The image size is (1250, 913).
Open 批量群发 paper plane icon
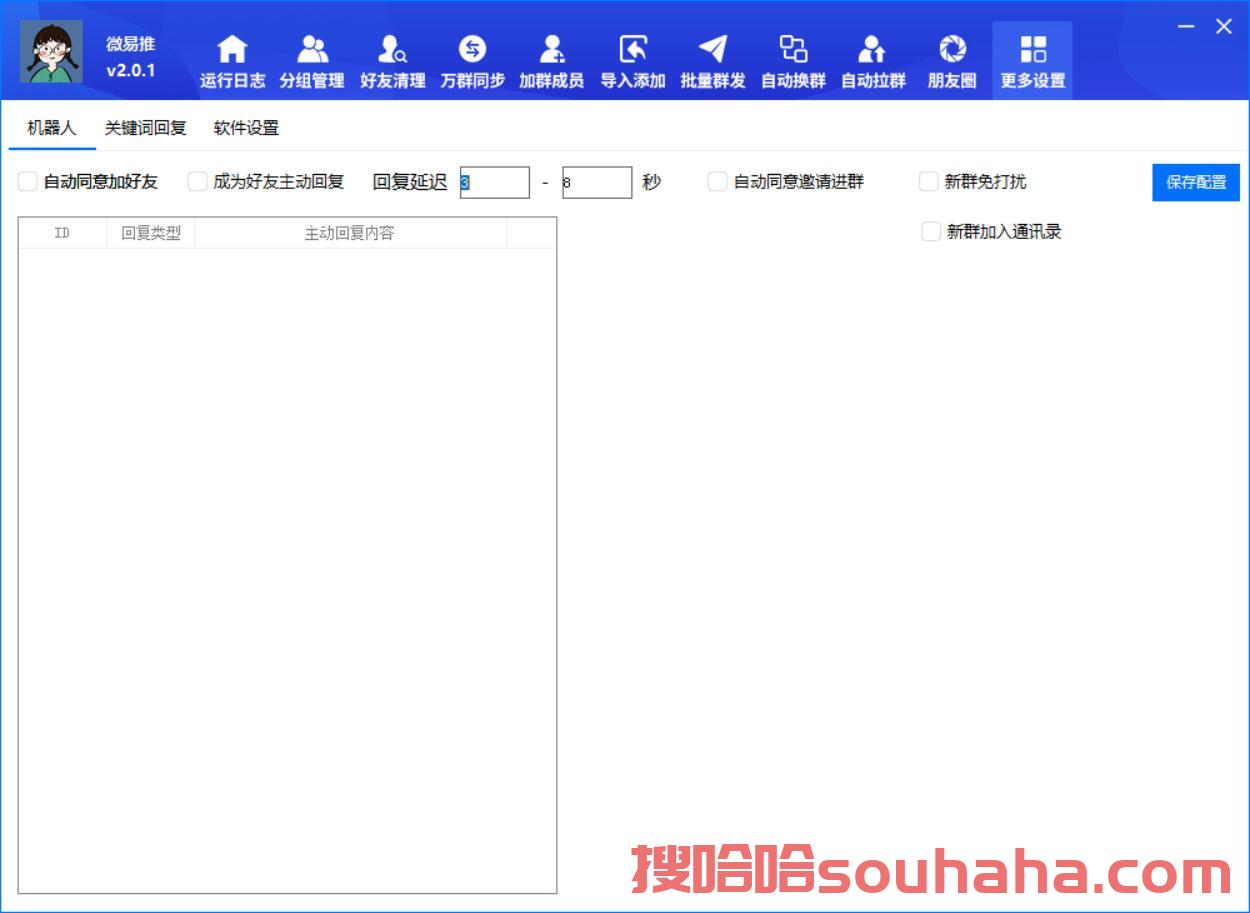point(712,50)
